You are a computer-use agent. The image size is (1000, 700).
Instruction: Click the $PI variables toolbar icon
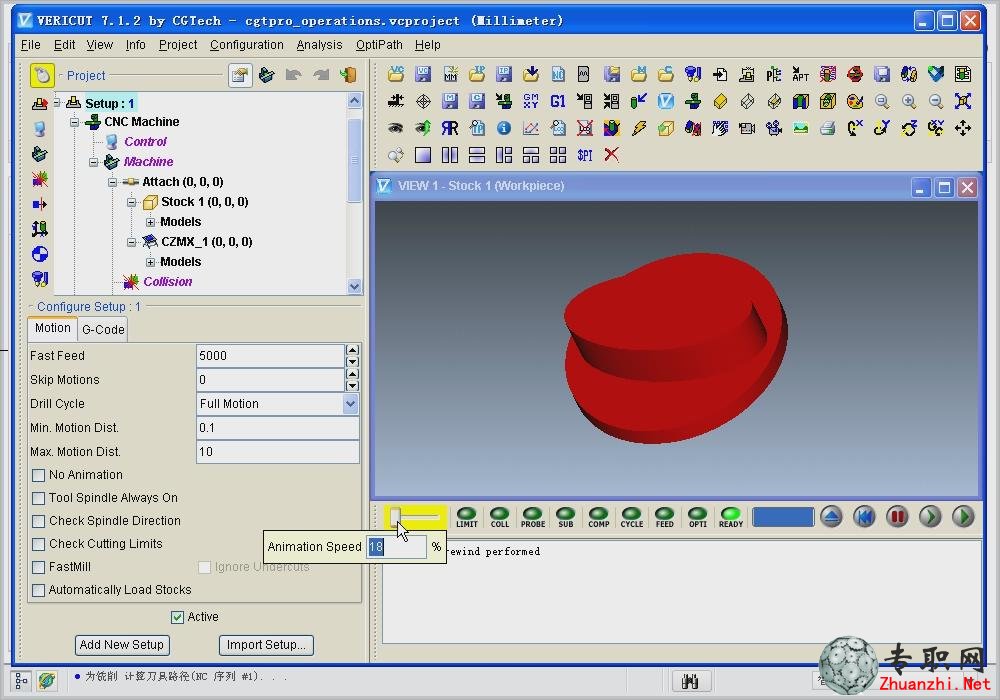[585, 154]
